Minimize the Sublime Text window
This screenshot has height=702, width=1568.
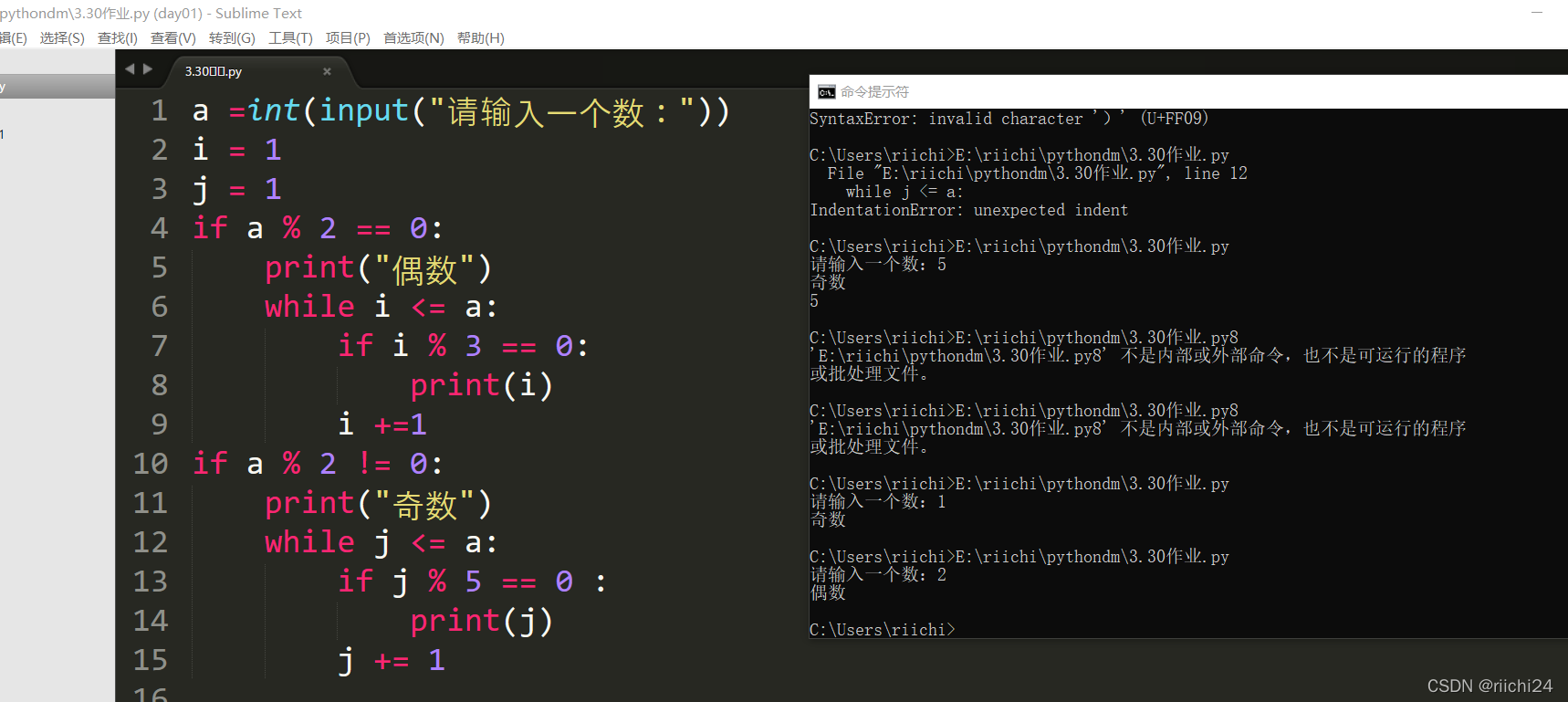point(1537,12)
